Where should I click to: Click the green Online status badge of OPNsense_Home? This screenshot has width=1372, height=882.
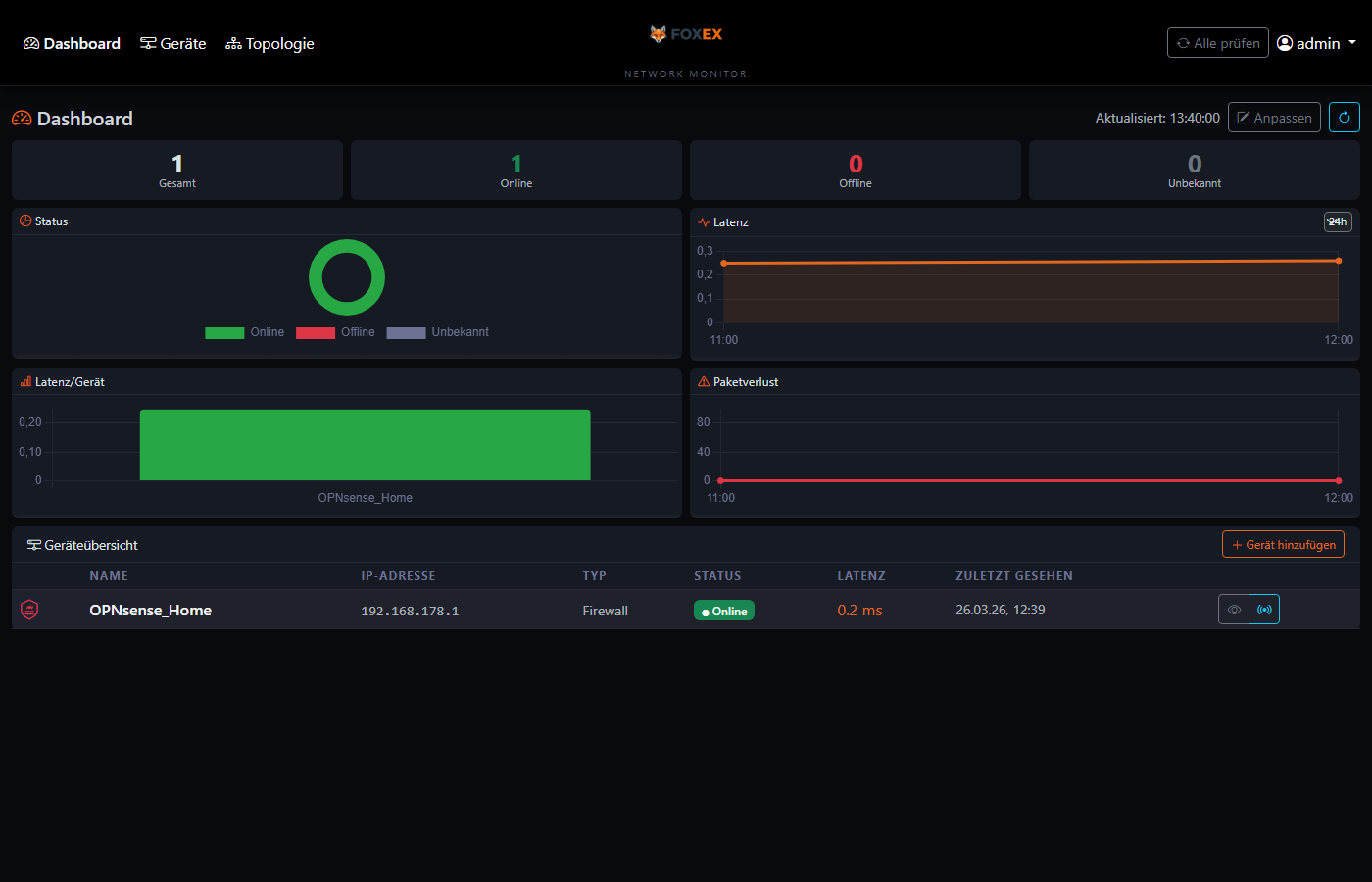[723, 610]
